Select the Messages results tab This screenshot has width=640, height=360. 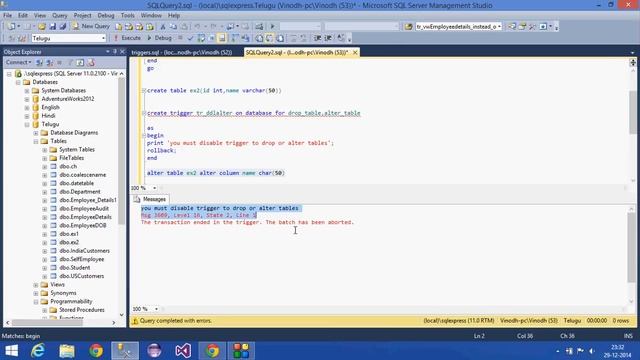[151, 199]
